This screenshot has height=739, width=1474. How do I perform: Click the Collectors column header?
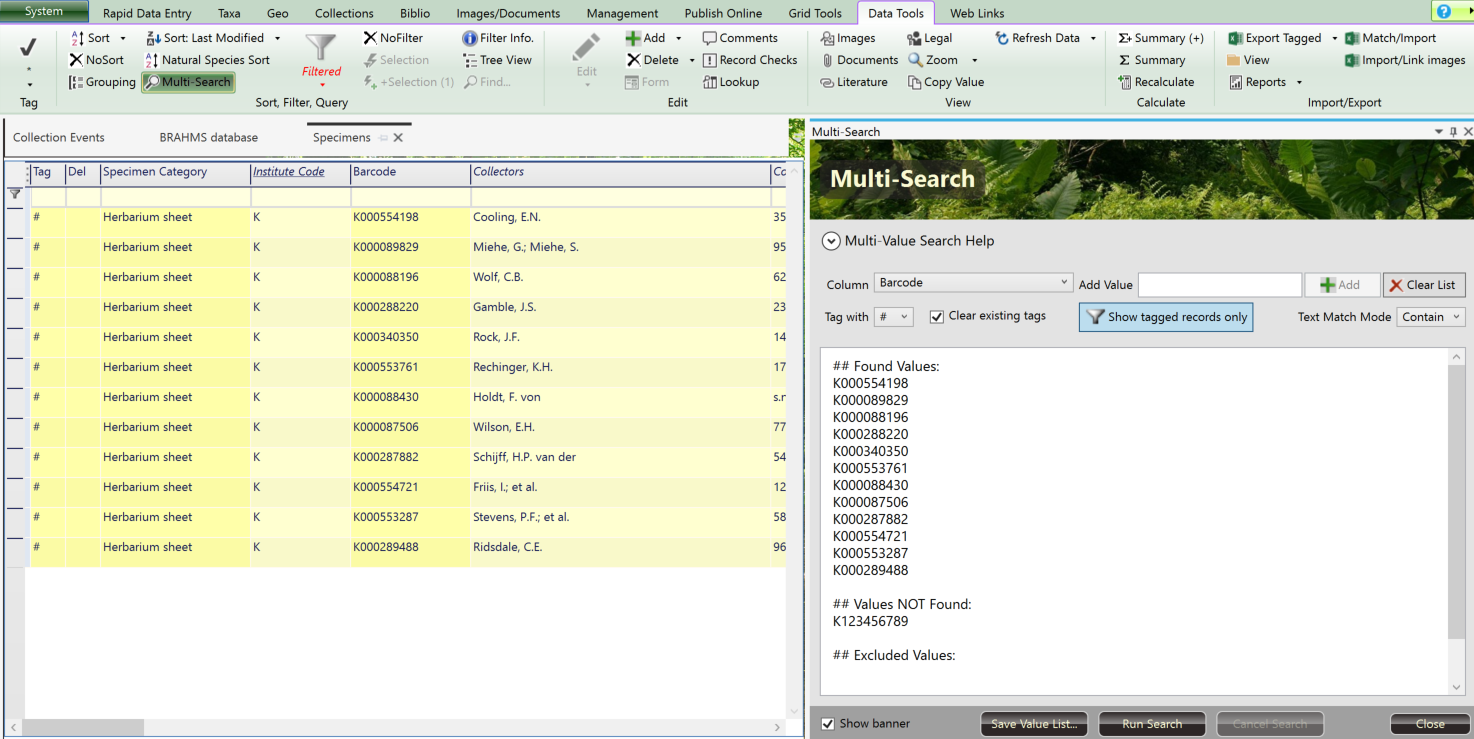pos(620,172)
